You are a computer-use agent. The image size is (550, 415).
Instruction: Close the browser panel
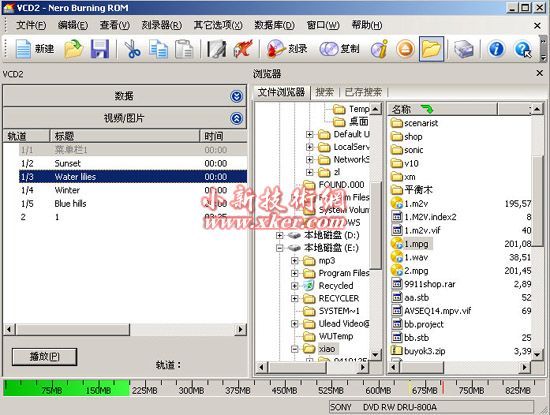pos(539,73)
